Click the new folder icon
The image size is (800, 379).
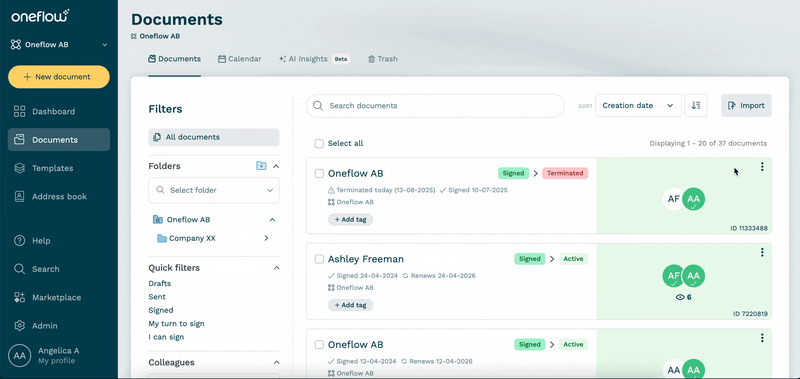coord(261,166)
